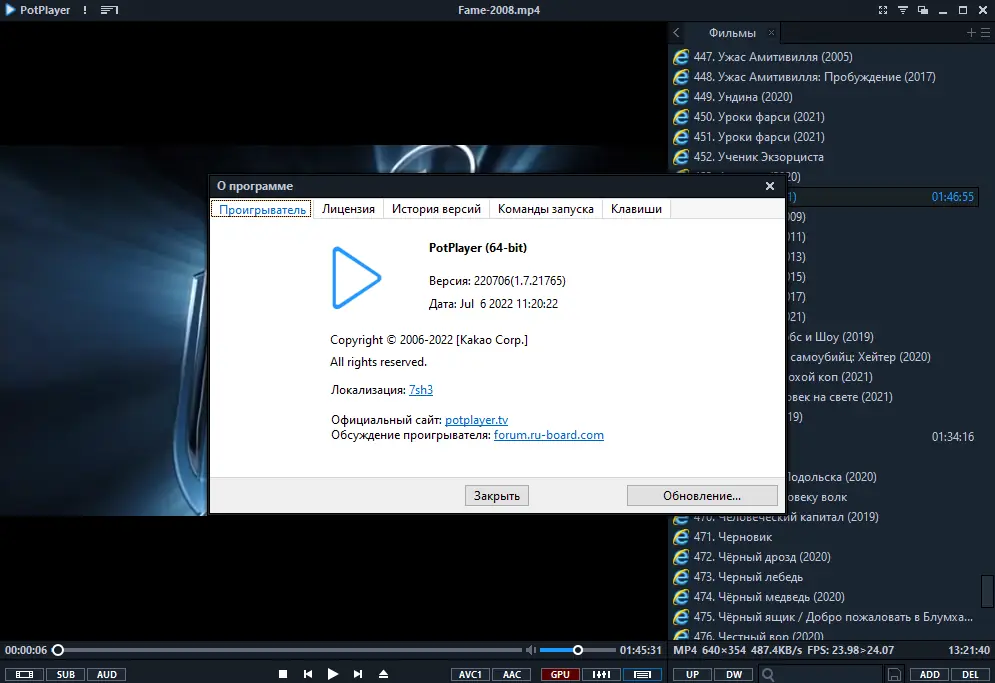Screen dimensions: 995x683
Task: Click the aspect ratio screen icon at bottom-left
Action: click(x=24, y=674)
